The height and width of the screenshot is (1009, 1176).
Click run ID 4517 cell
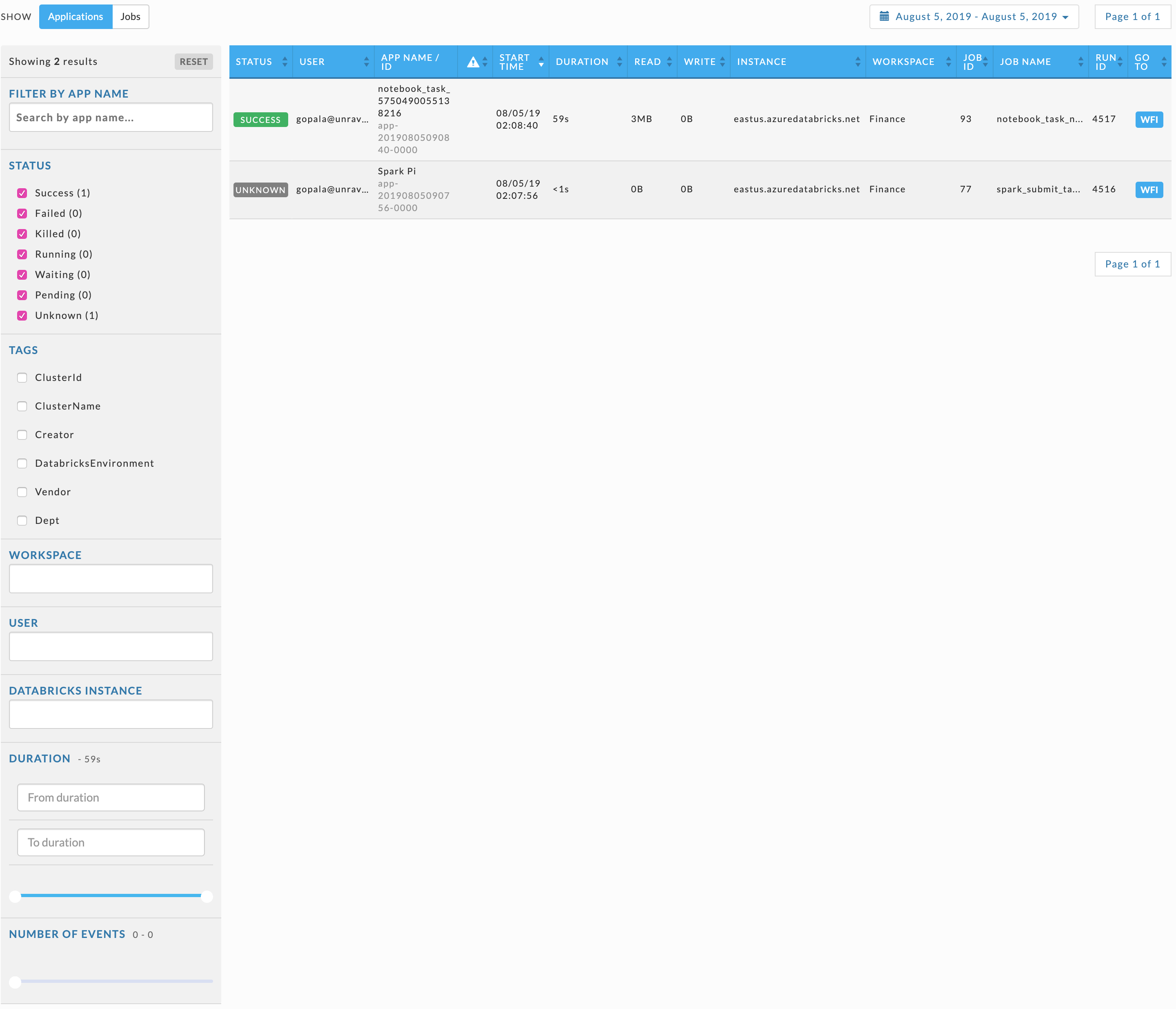pos(1104,119)
